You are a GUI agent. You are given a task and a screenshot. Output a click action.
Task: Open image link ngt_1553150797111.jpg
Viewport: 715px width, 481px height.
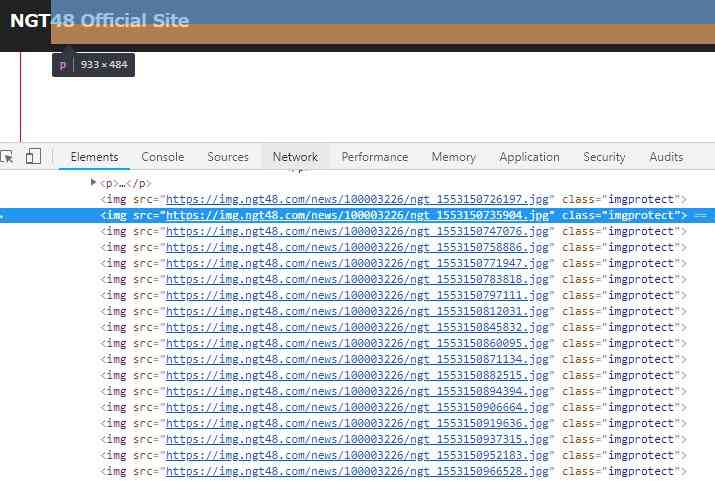357,295
